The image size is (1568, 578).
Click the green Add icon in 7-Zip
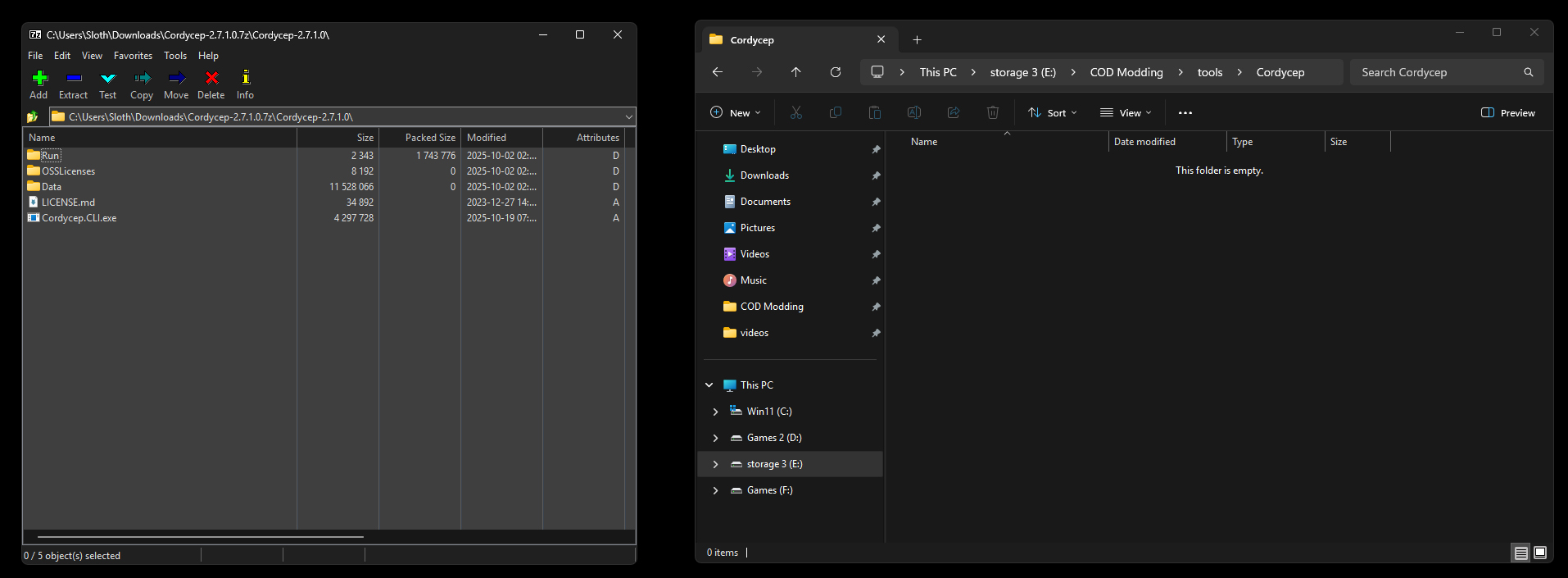click(39, 79)
